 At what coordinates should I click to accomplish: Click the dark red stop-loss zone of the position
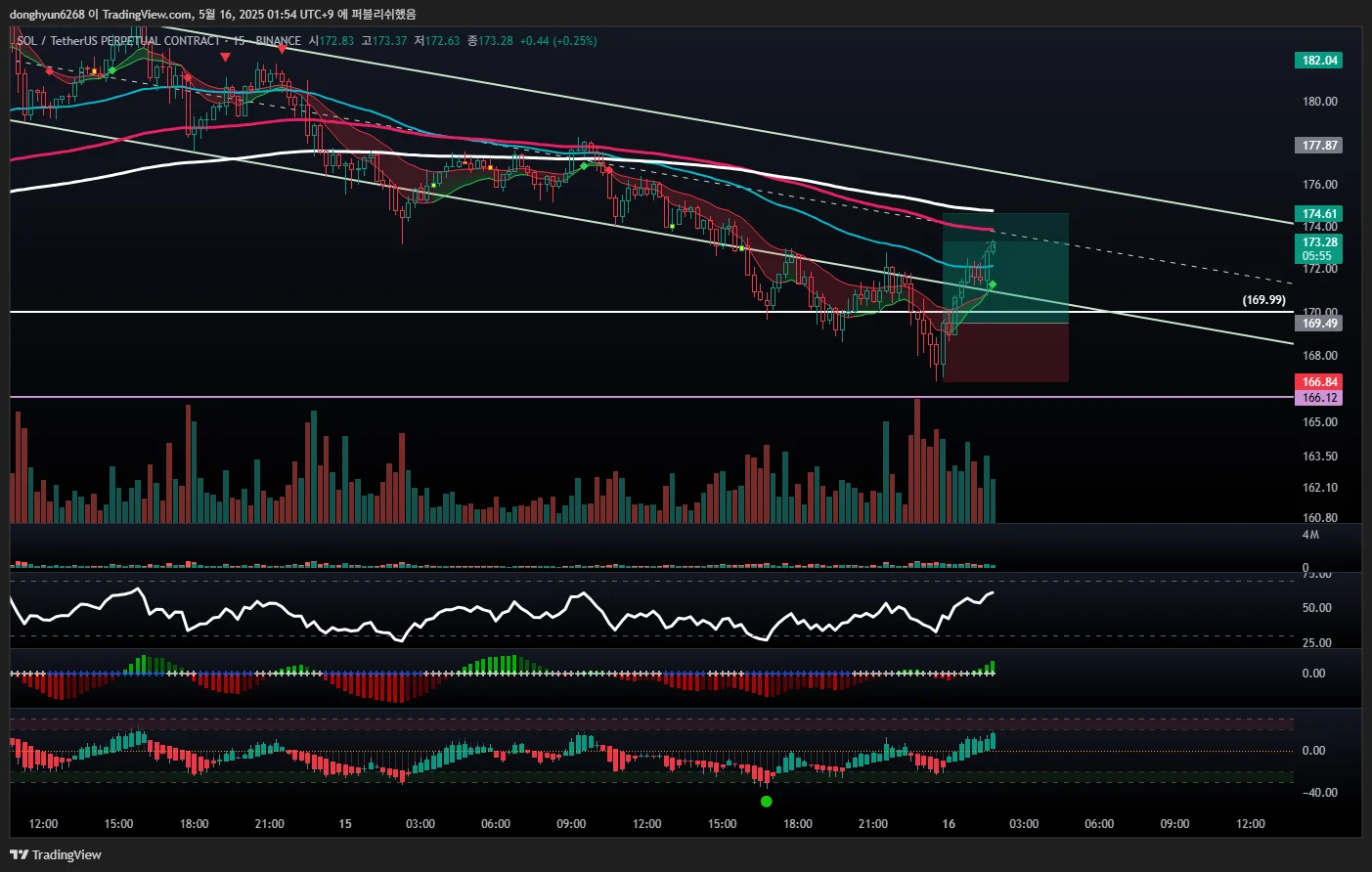1005,352
